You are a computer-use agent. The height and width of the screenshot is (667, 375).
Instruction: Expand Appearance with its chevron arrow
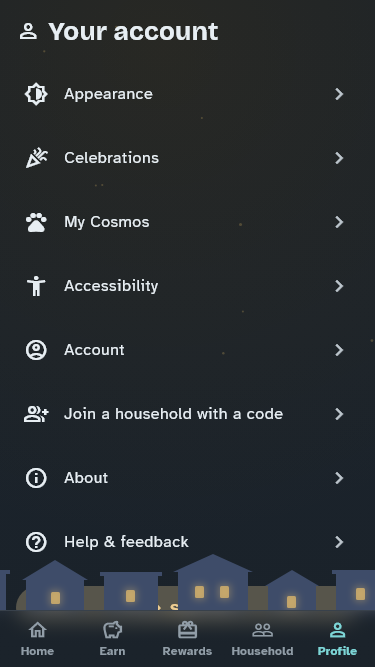tap(339, 94)
